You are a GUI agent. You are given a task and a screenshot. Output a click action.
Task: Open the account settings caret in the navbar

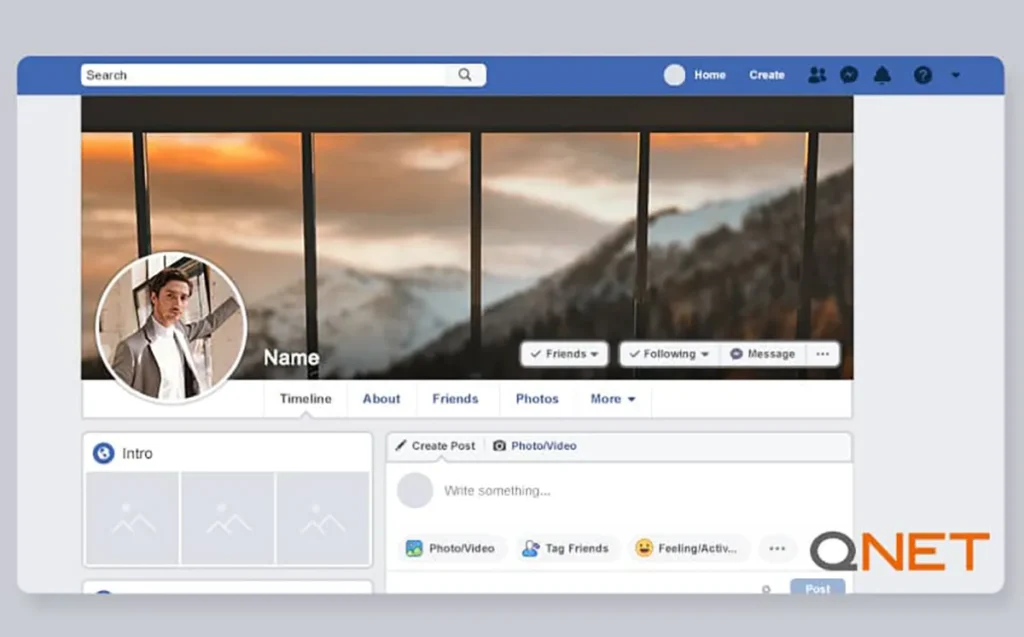(956, 75)
